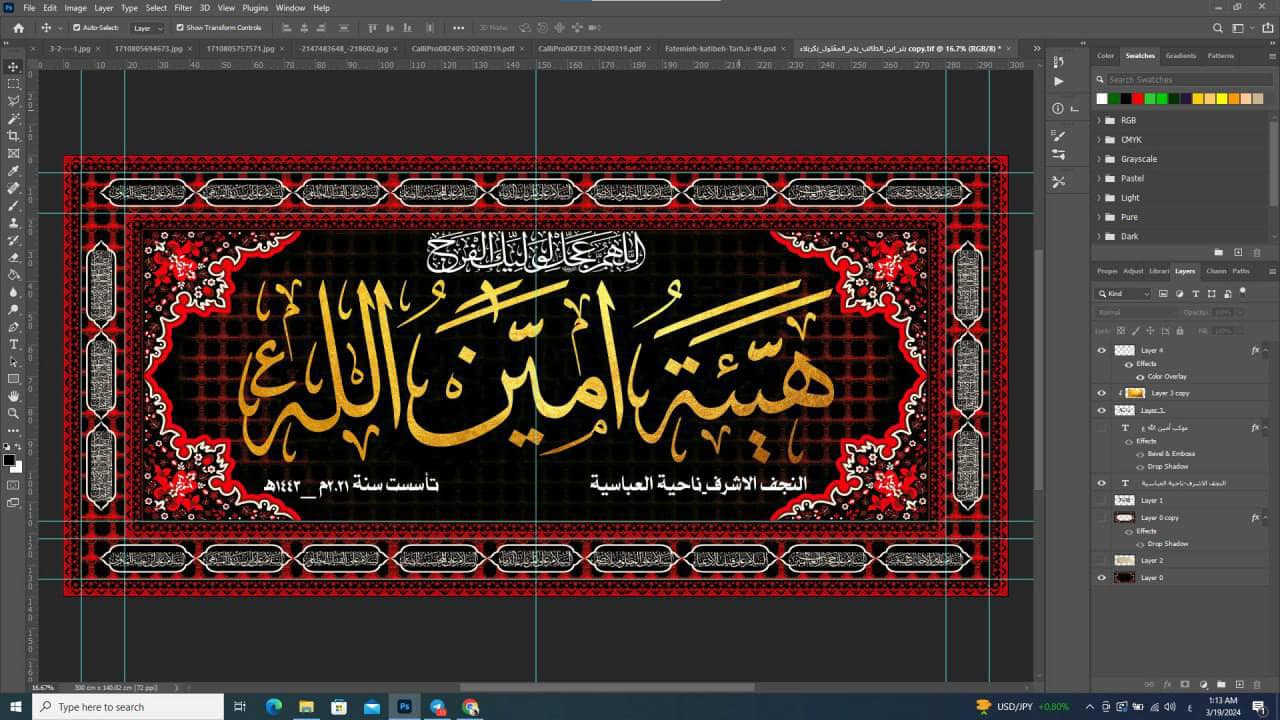Select the Crop tool
Viewport: 1280px width, 720px height.
click(13, 136)
